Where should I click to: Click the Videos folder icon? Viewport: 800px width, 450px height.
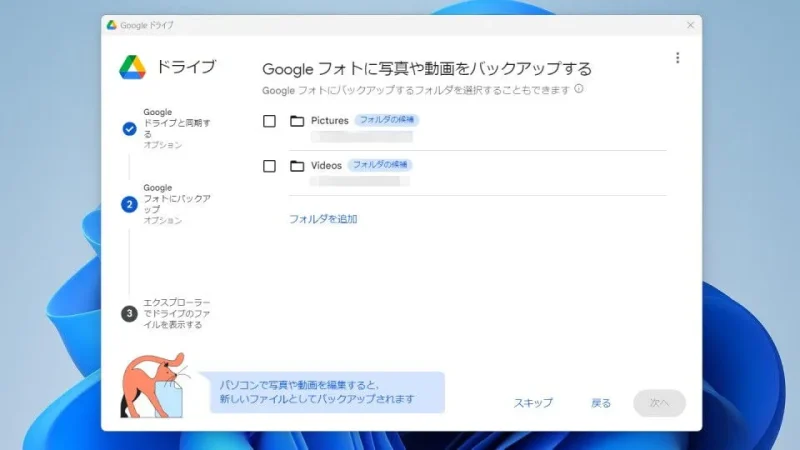click(x=297, y=166)
